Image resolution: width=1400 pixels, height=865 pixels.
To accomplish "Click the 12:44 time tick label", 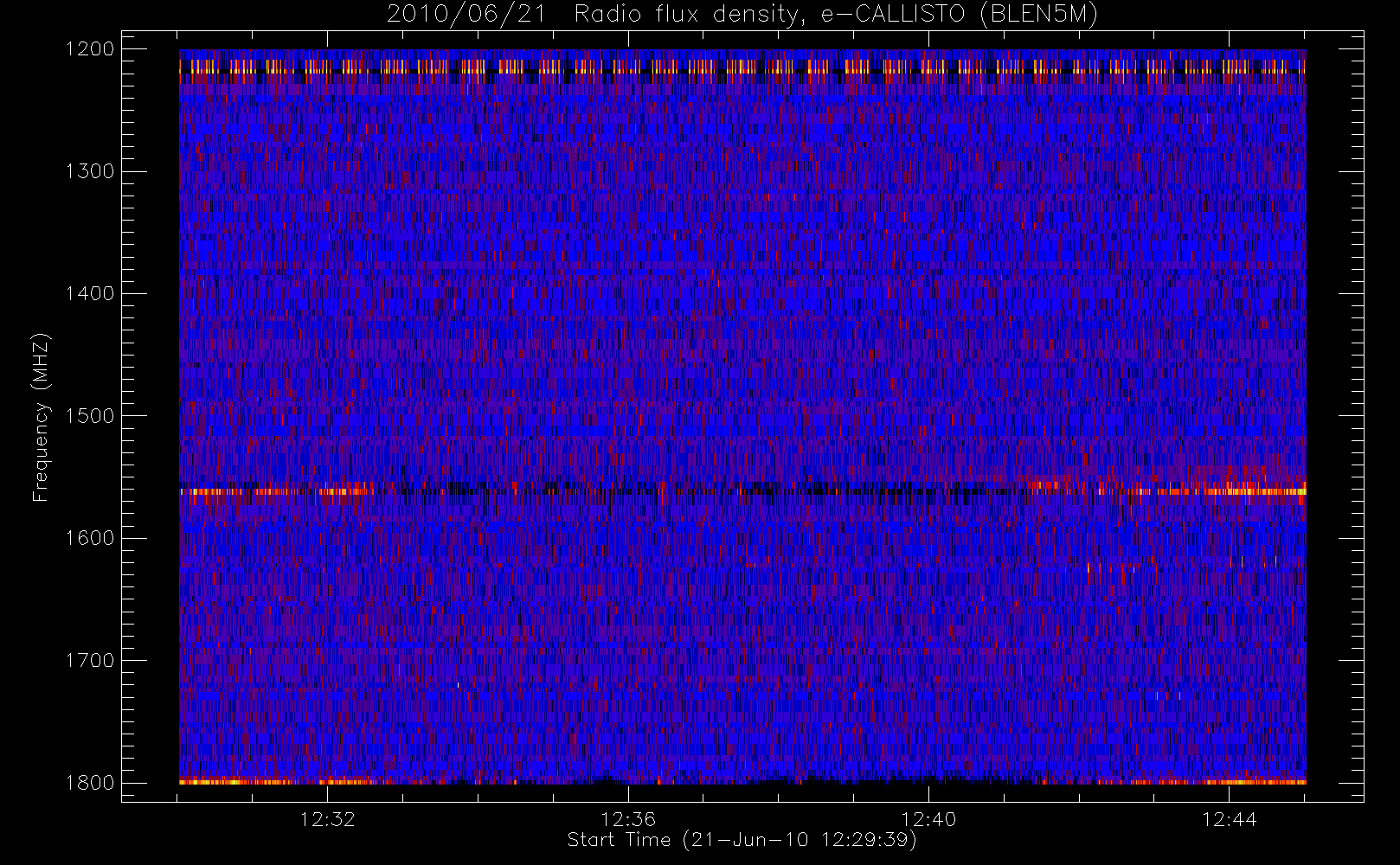I will pos(1229,819).
